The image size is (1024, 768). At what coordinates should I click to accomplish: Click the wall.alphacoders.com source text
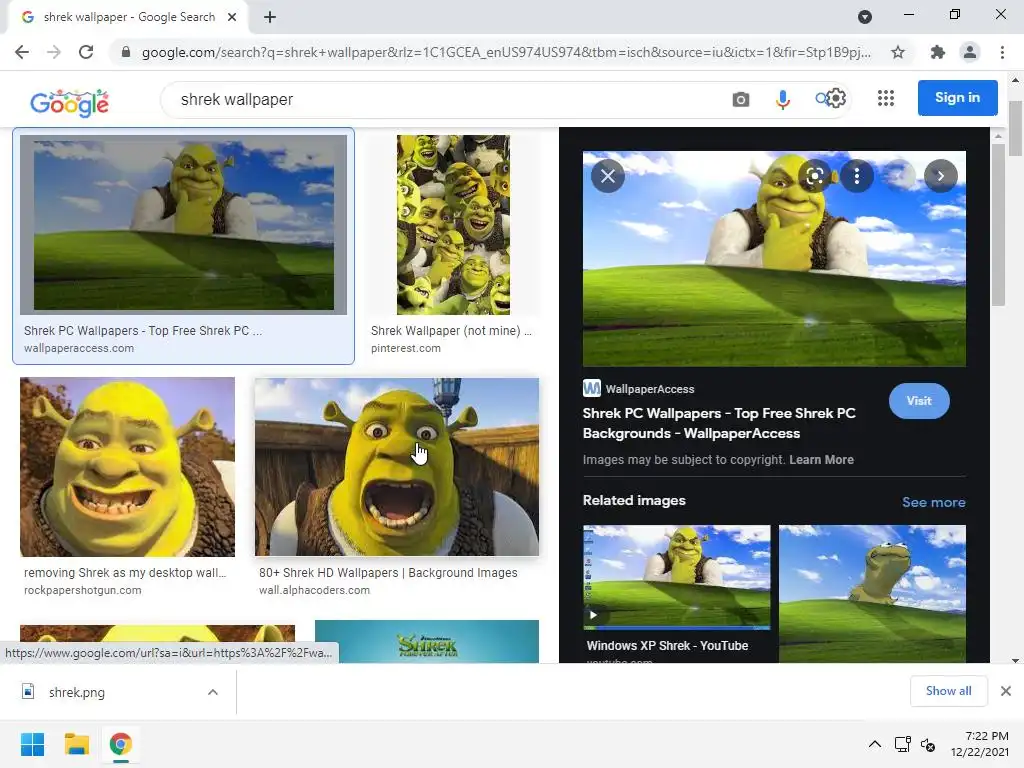pyautogui.click(x=314, y=590)
